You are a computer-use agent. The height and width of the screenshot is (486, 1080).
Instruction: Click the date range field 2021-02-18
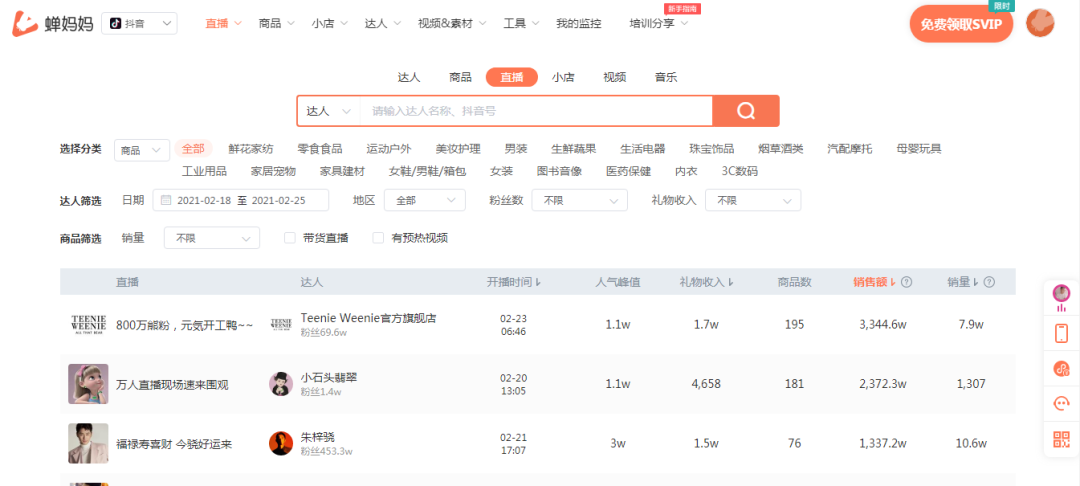[240, 200]
